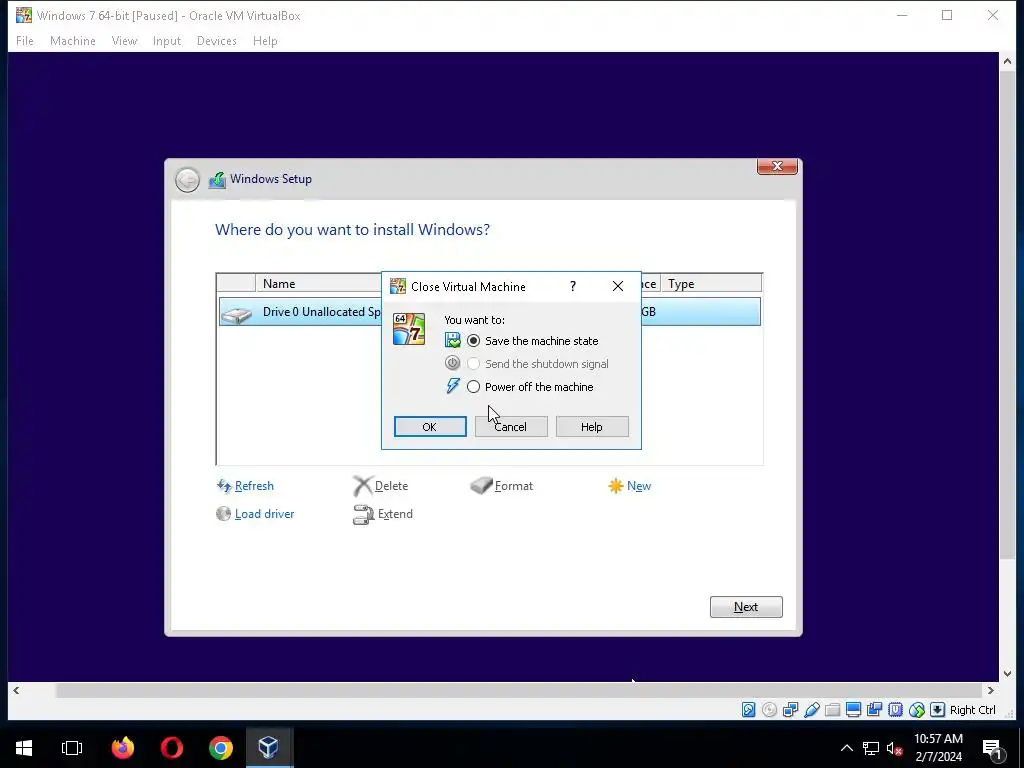Click the Refresh link
Screen dimensions: 1024x768
254,486
